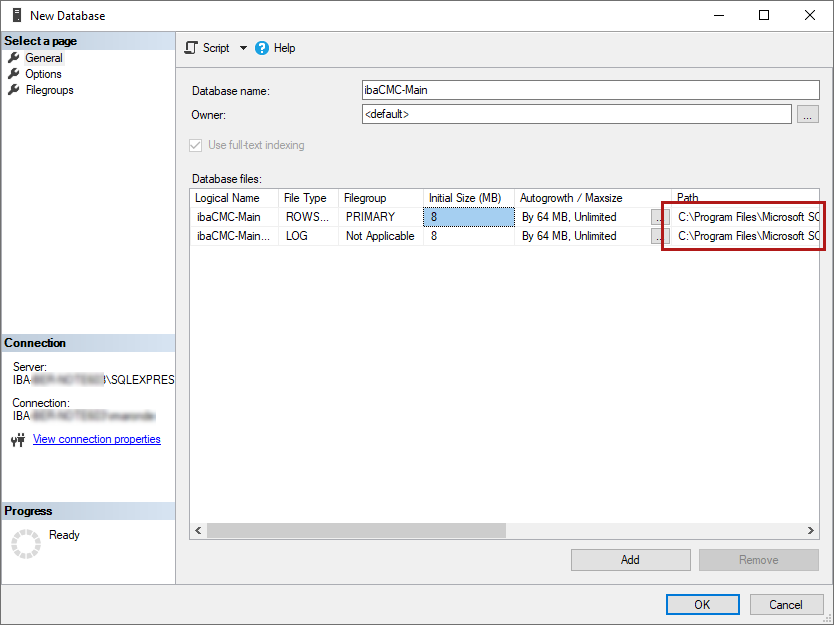
Task: Select the highlighted initial size cell of ROWS row
Action: (469, 217)
